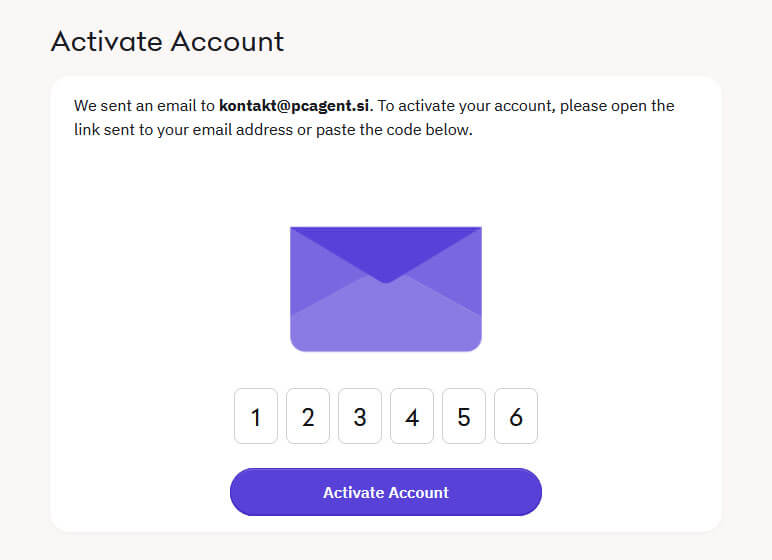Click the Activate Account page heading
772x560 pixels.
(167, 41)
